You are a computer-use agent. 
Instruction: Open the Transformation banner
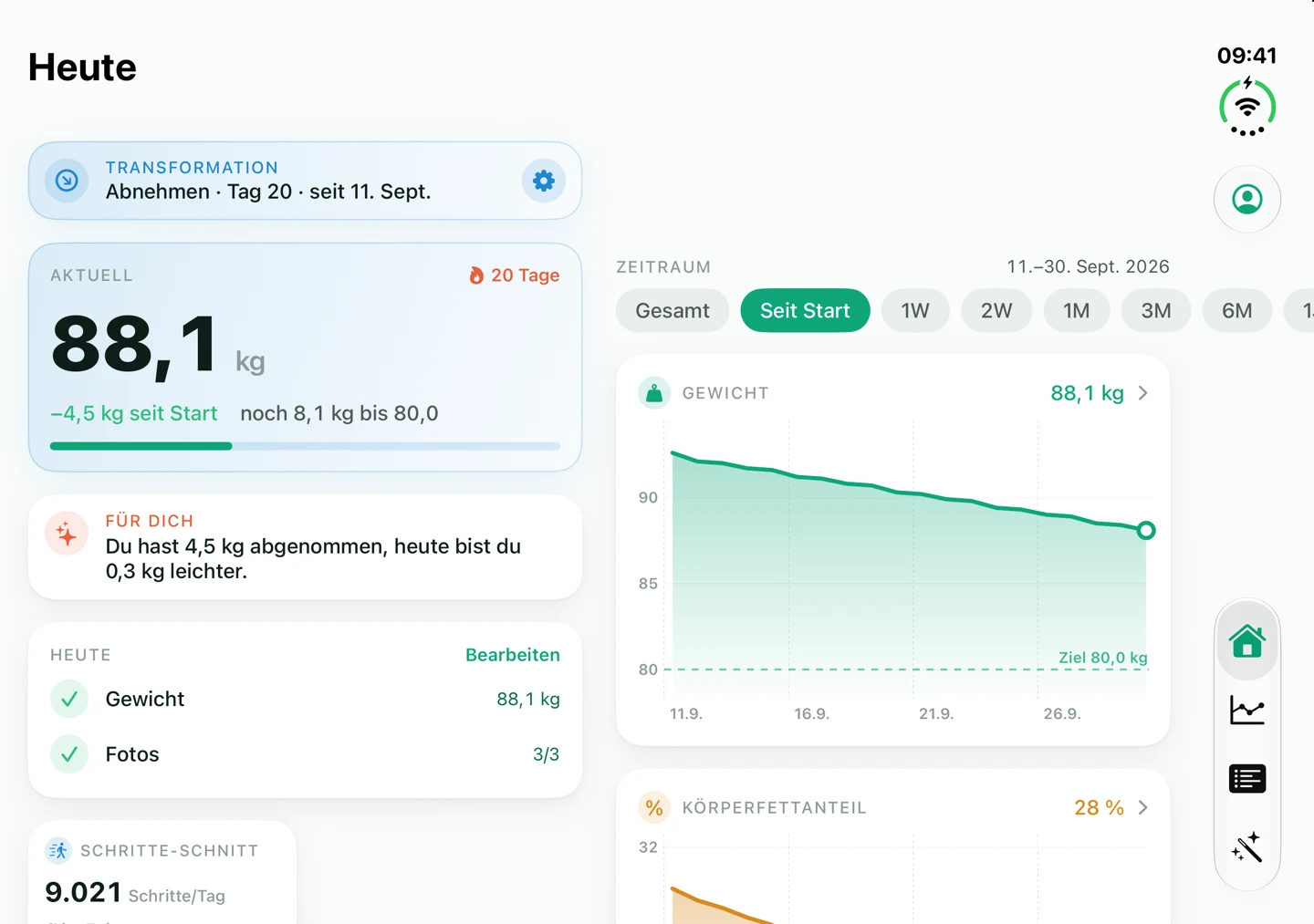click(305, 181)
